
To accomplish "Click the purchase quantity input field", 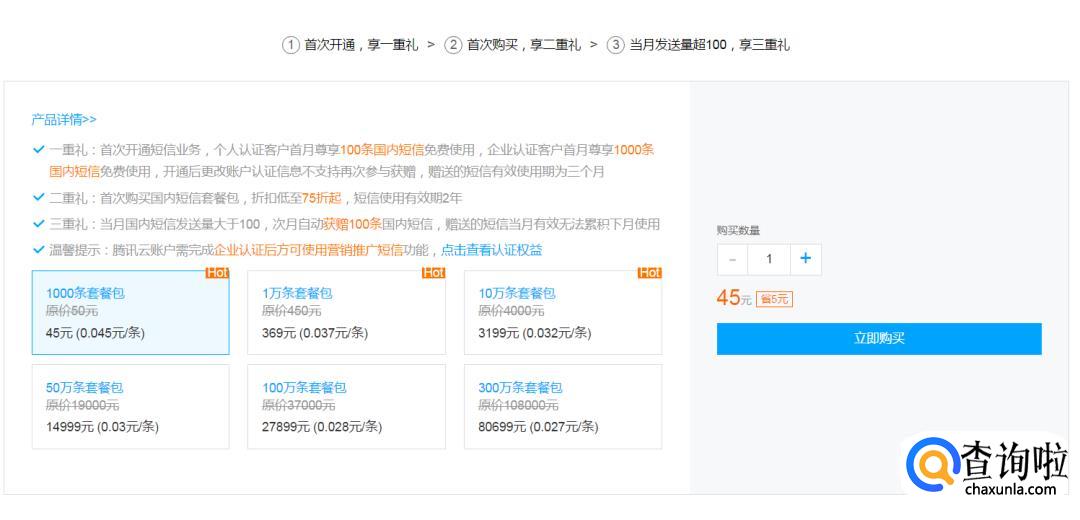I will pos(768,259).
